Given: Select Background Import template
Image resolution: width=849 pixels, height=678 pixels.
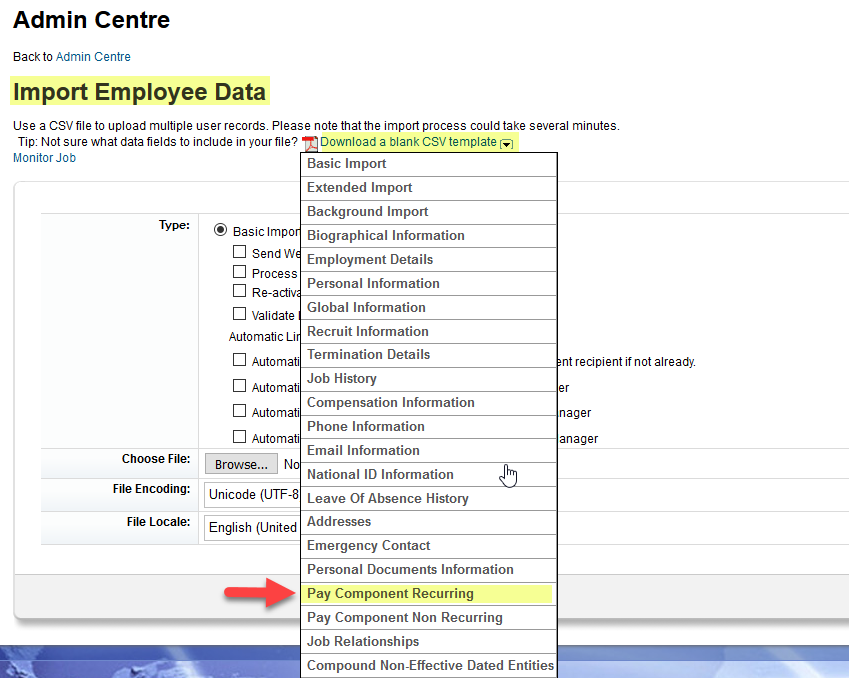Looking at the screenshot, I should 429,212.
